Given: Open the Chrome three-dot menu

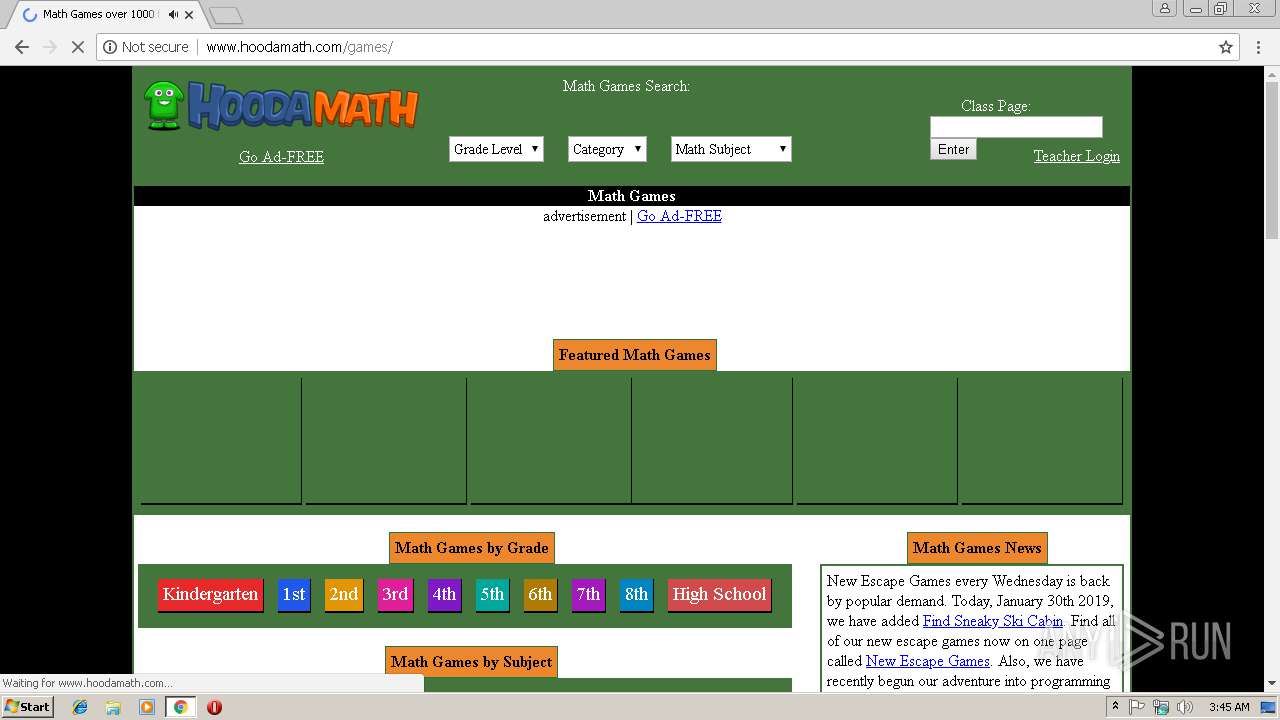Looking at the screenshot, I should [1258, 47].
